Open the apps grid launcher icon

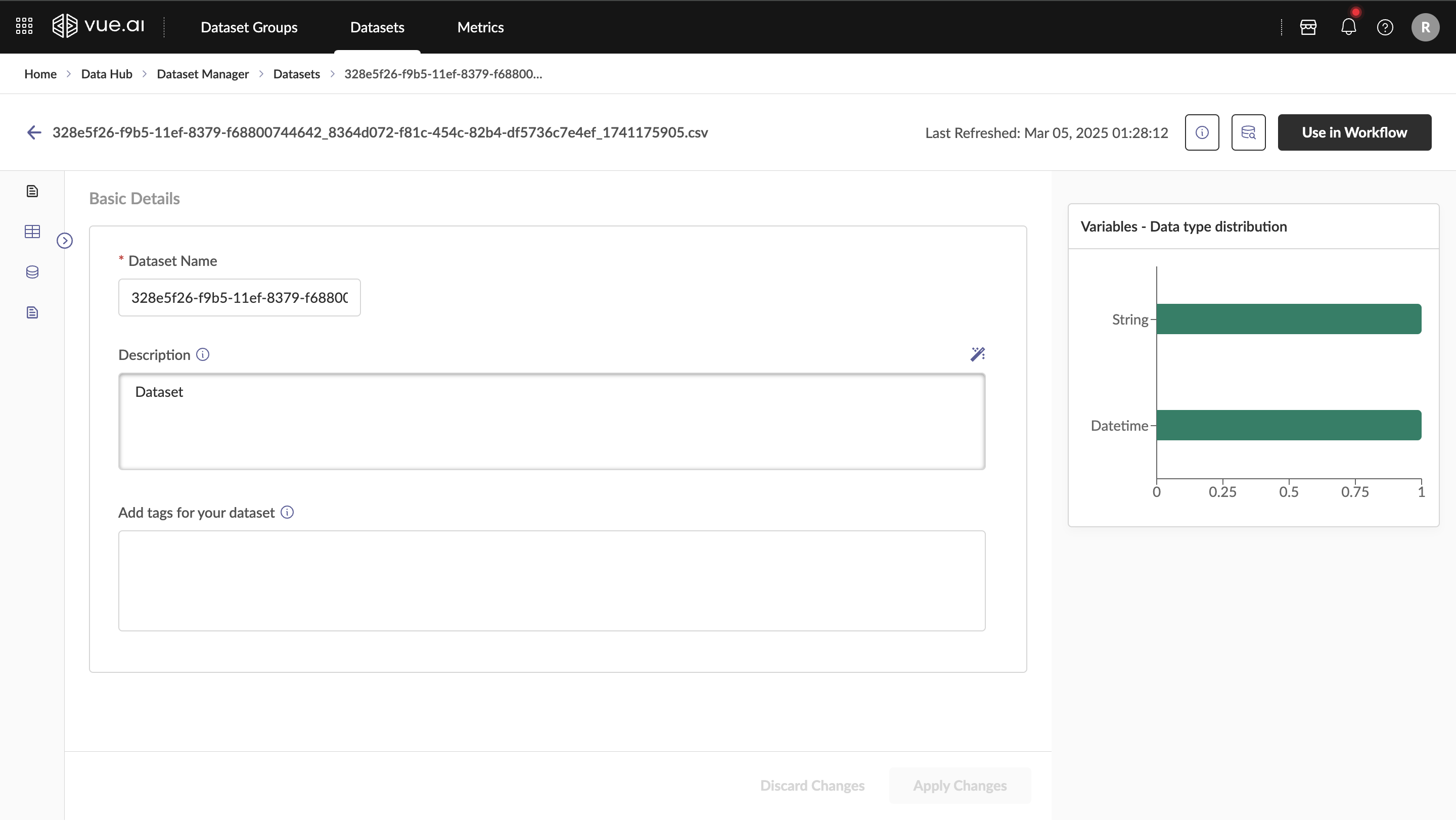pyautogui.click(x=24, y=27)
